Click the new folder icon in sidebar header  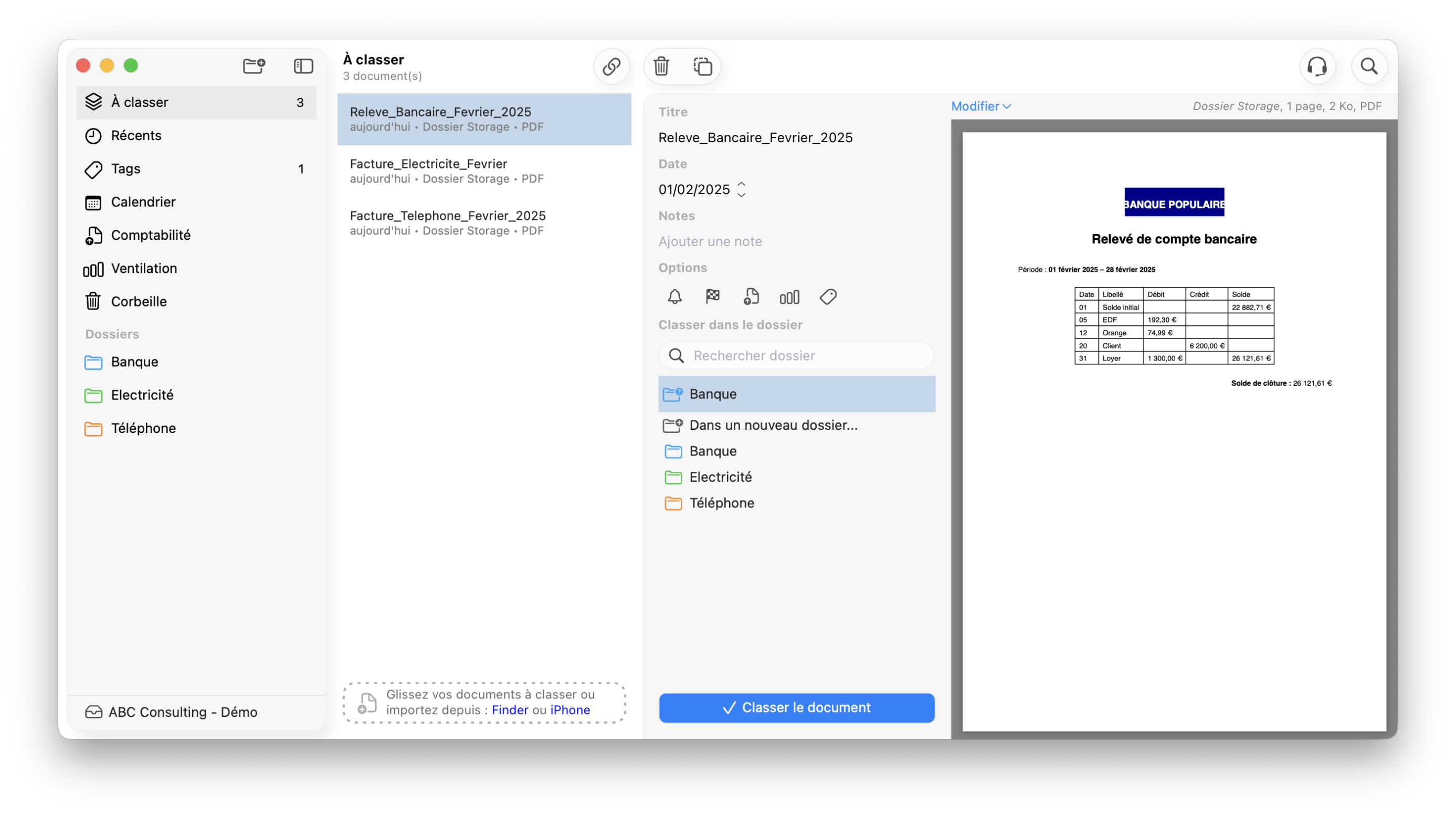coord(254,66)
